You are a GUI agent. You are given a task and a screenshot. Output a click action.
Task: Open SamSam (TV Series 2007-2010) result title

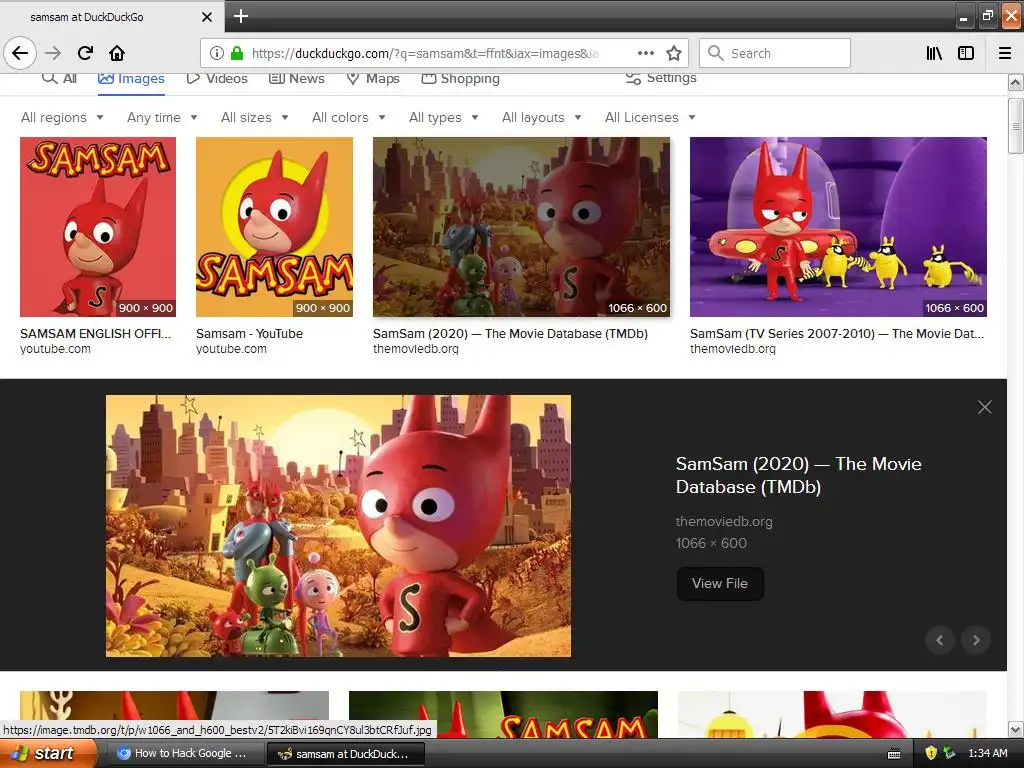coord(837,334)
